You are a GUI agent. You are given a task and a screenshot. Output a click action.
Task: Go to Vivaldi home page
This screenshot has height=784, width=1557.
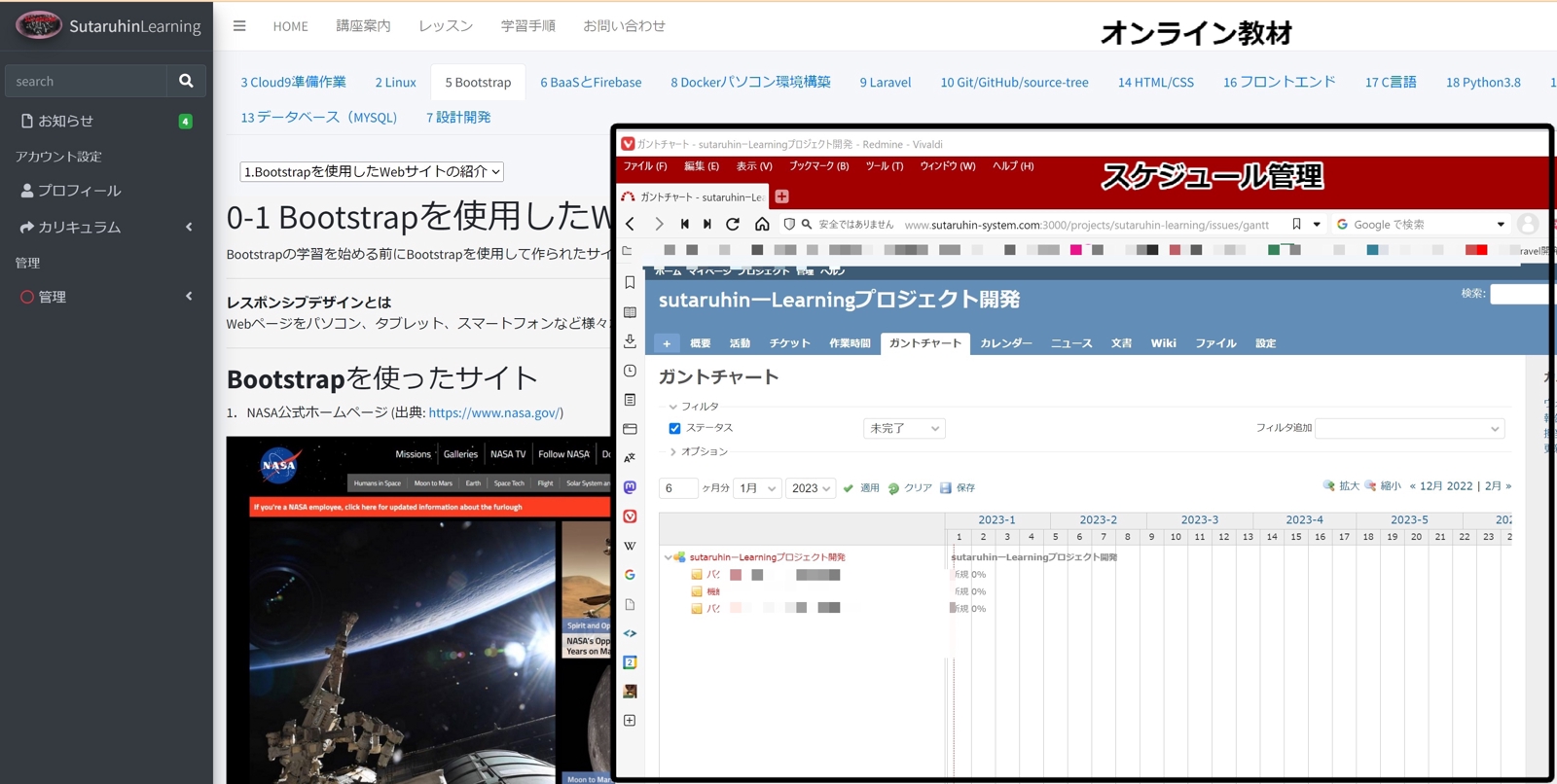762,224
